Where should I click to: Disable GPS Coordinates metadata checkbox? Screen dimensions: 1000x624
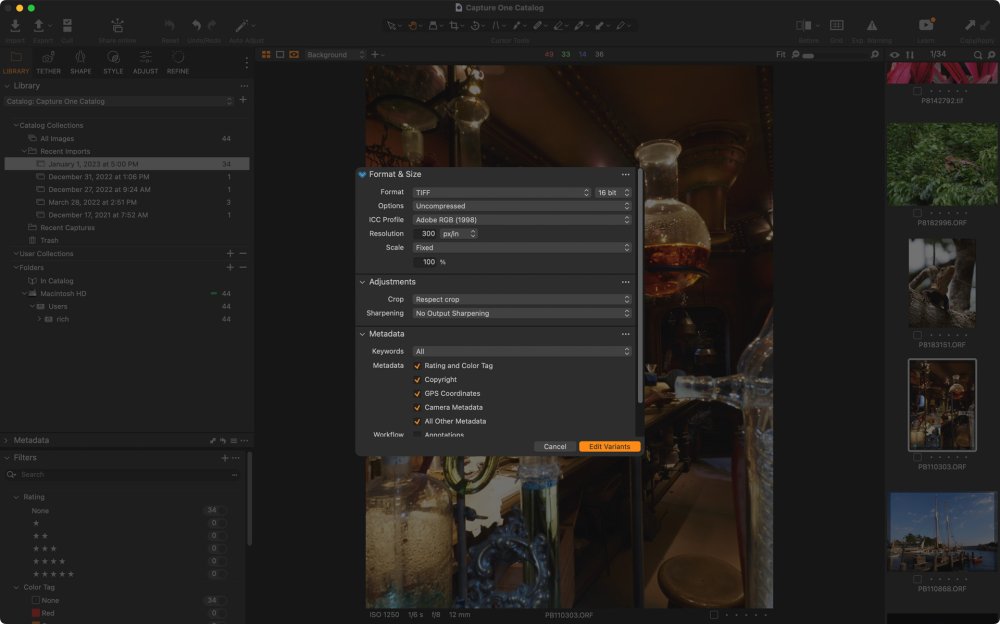coord(417,394)
